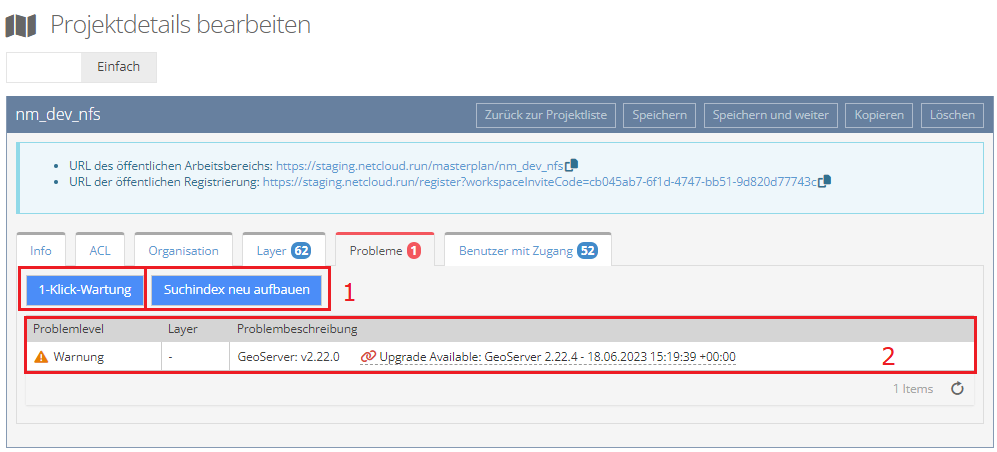The height and width of the screenshot is (452, 997).
Task: Select the Organisation tab
Action: click(183, 251)
